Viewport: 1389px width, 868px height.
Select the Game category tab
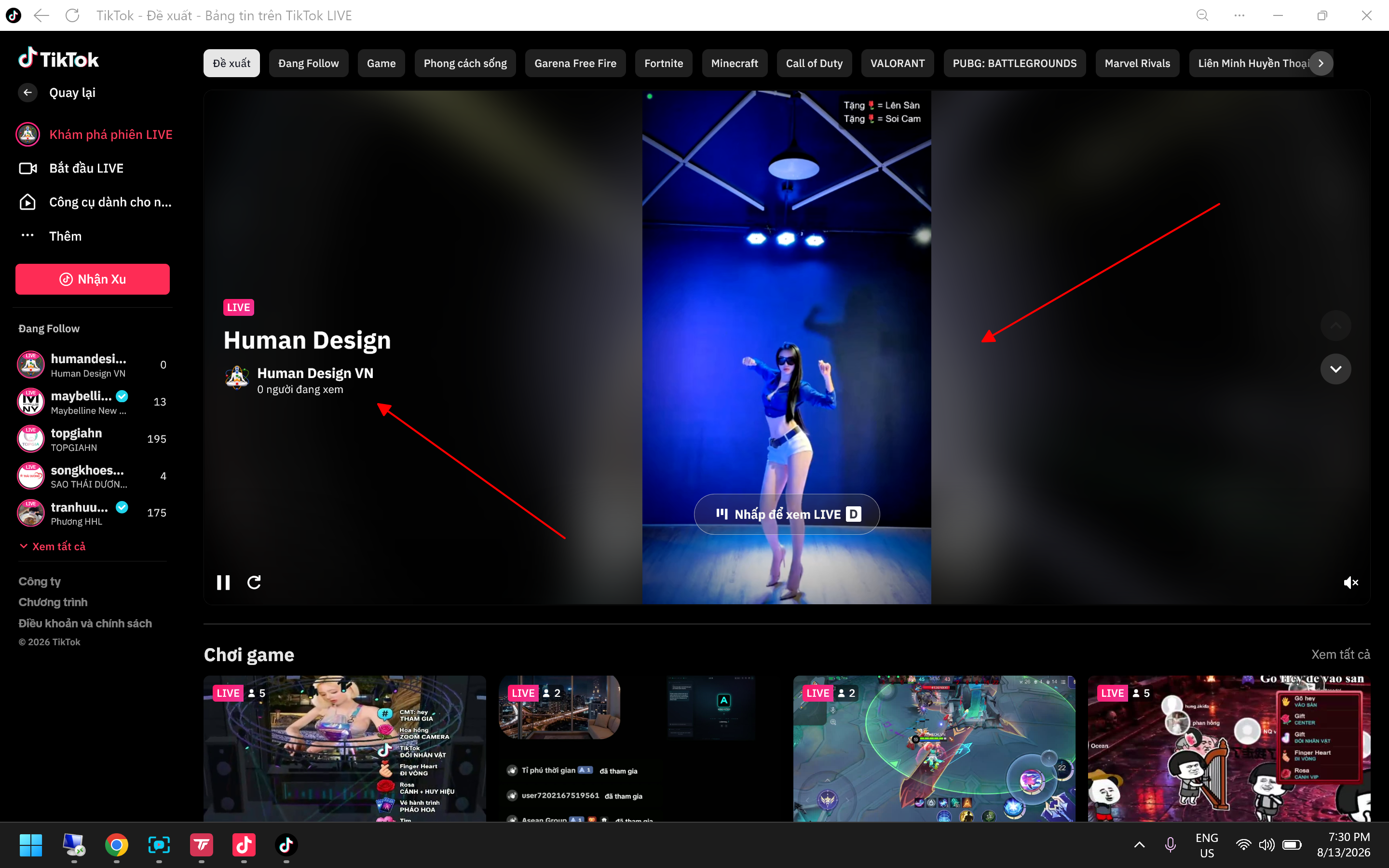(x=381, y=63)
